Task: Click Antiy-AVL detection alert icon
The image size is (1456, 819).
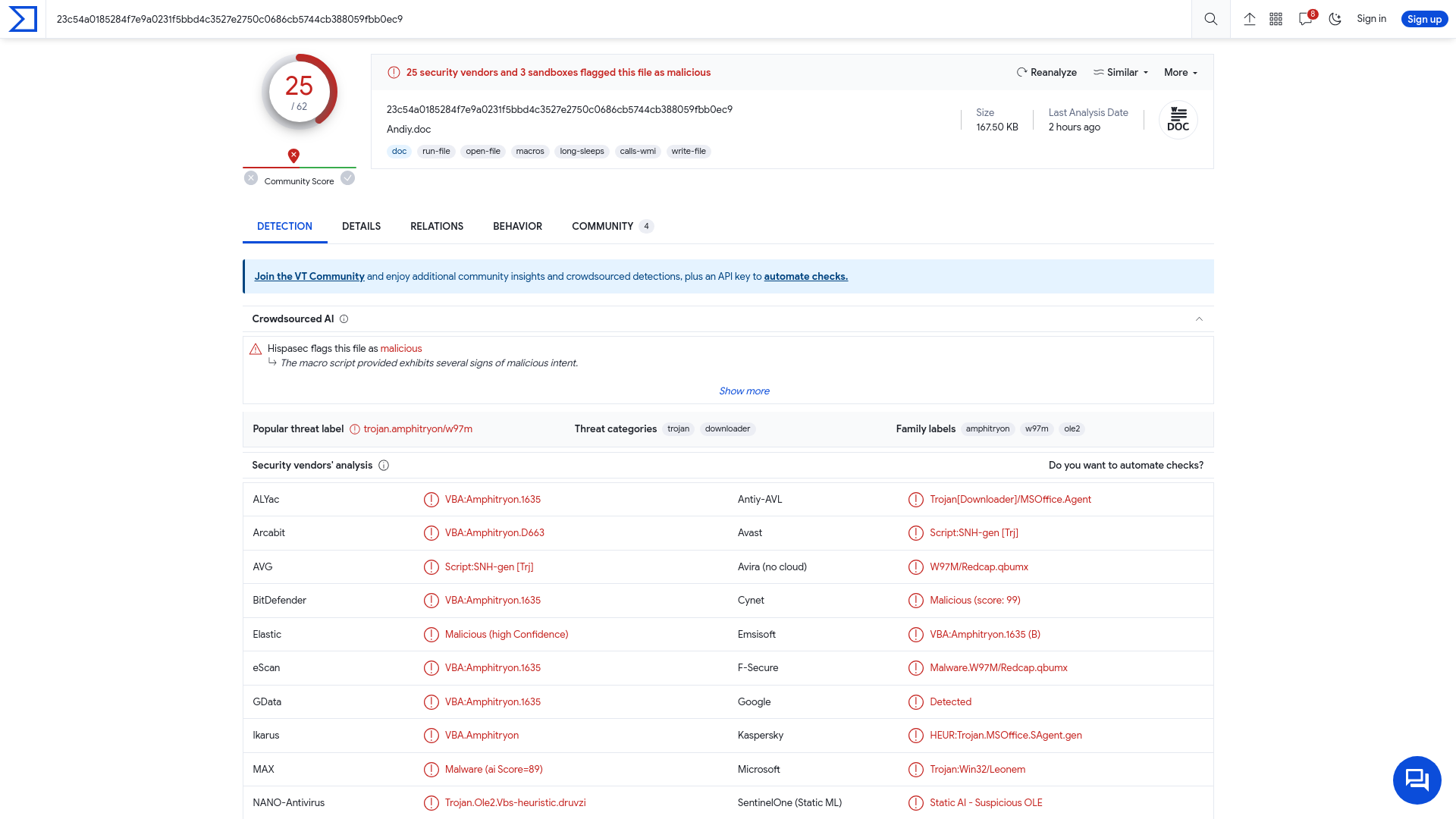Action: [916, 500]
